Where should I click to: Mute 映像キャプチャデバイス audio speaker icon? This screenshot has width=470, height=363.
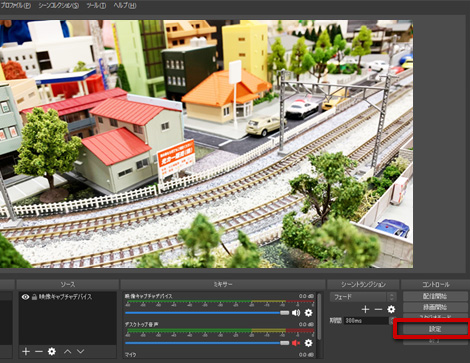[x=296, y=313]
